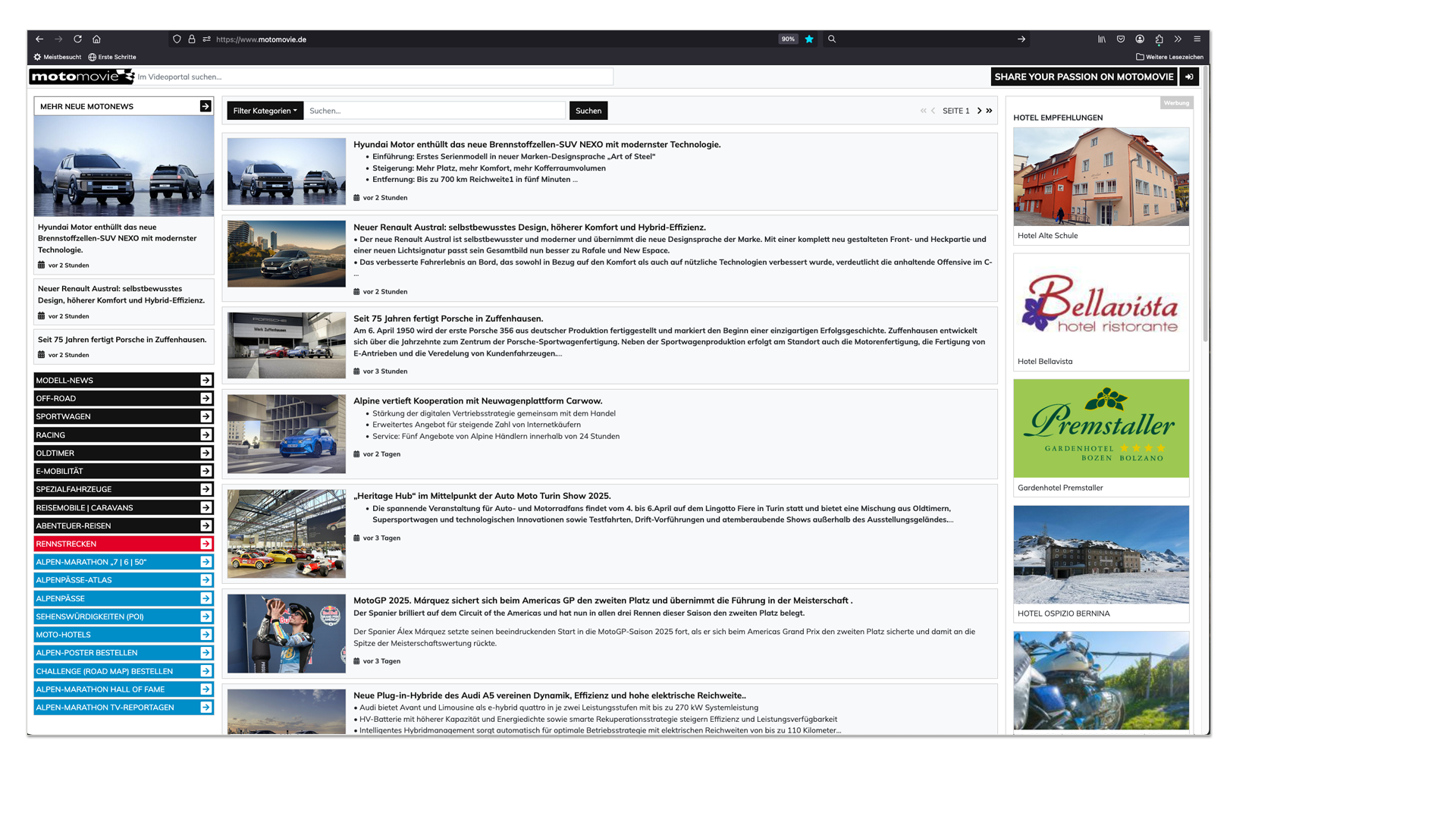Click arrow icon in OLDTIMER row
Viewport: 1456px width, 819px height.
(206, 453)
